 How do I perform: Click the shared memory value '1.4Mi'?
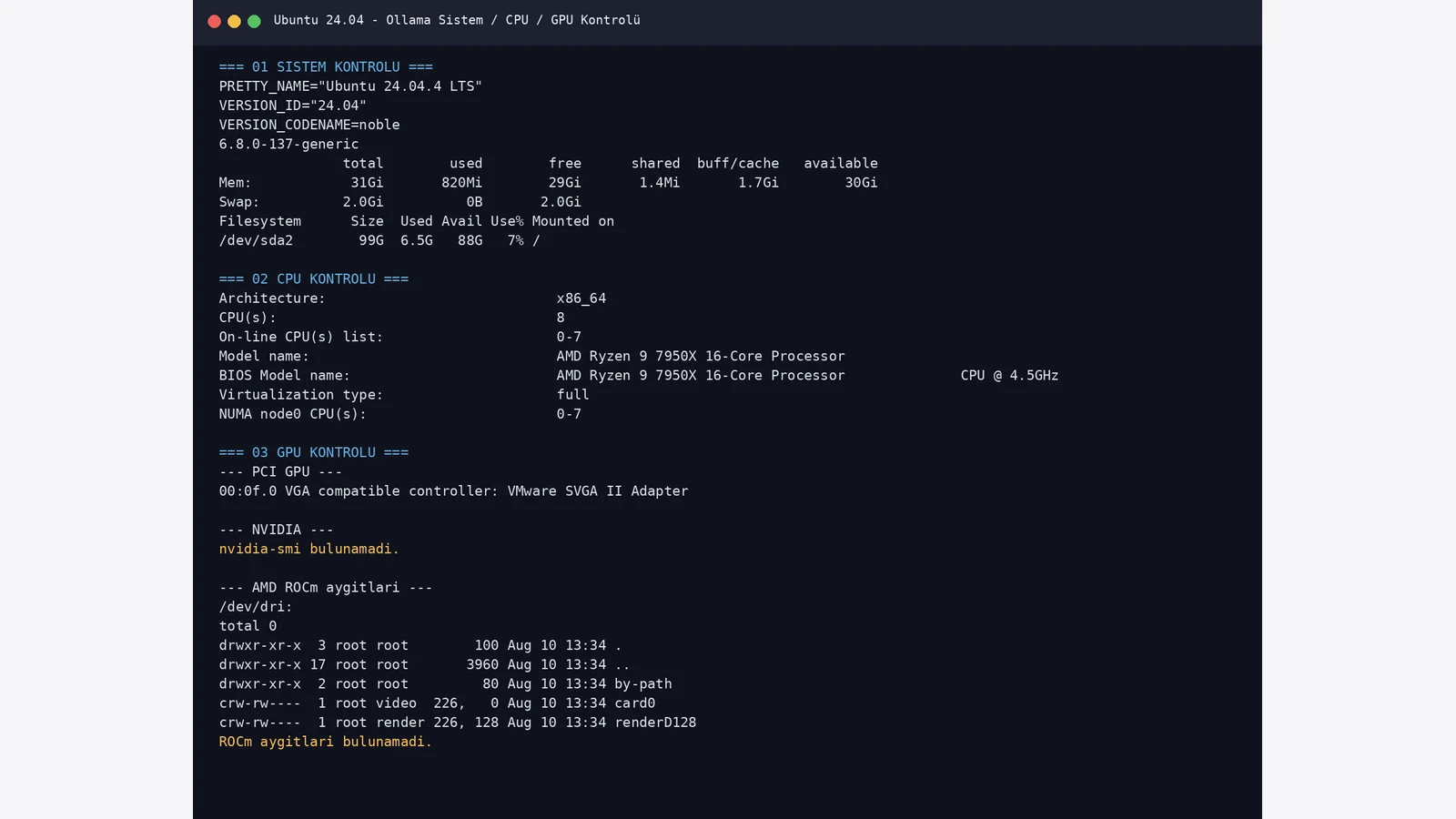pos(659,183)
